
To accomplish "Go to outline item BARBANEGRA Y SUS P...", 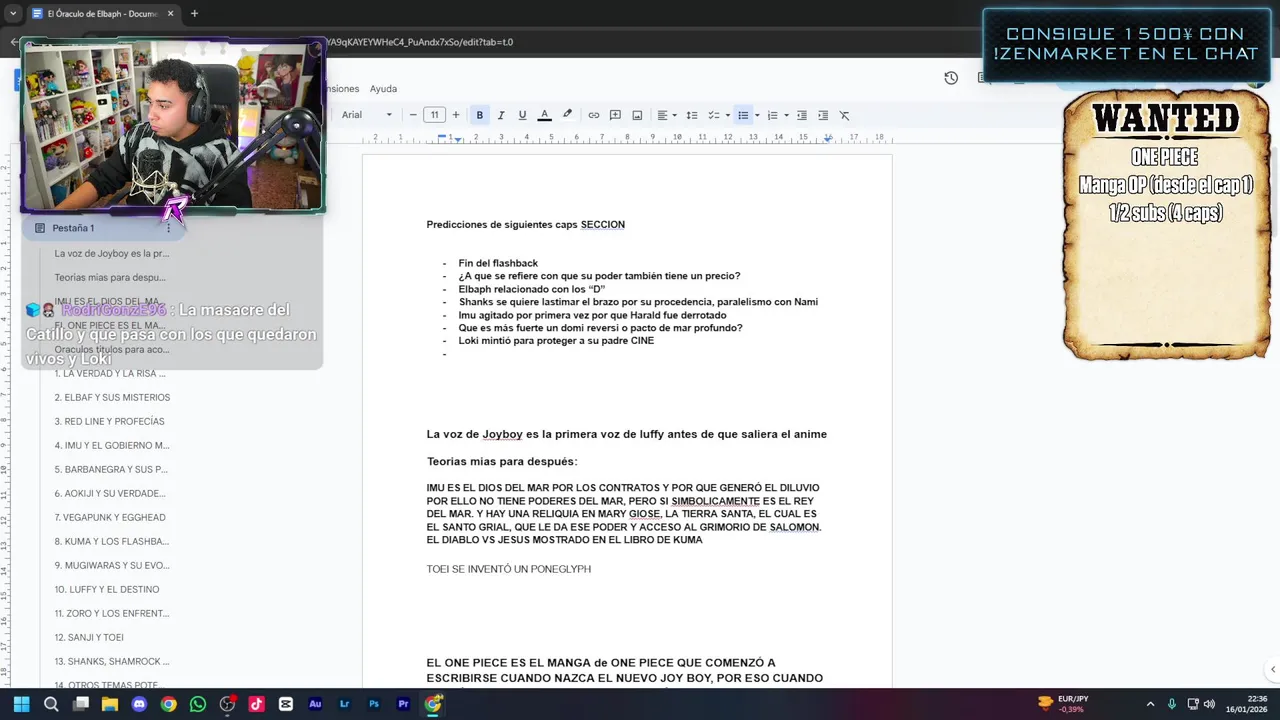I will [x=110, y=469].
